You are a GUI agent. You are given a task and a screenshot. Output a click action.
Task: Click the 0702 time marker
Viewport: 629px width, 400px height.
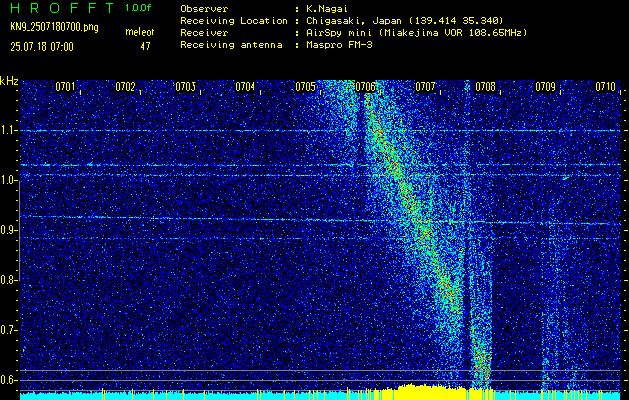pyautogui.click(x=125, y=87)
